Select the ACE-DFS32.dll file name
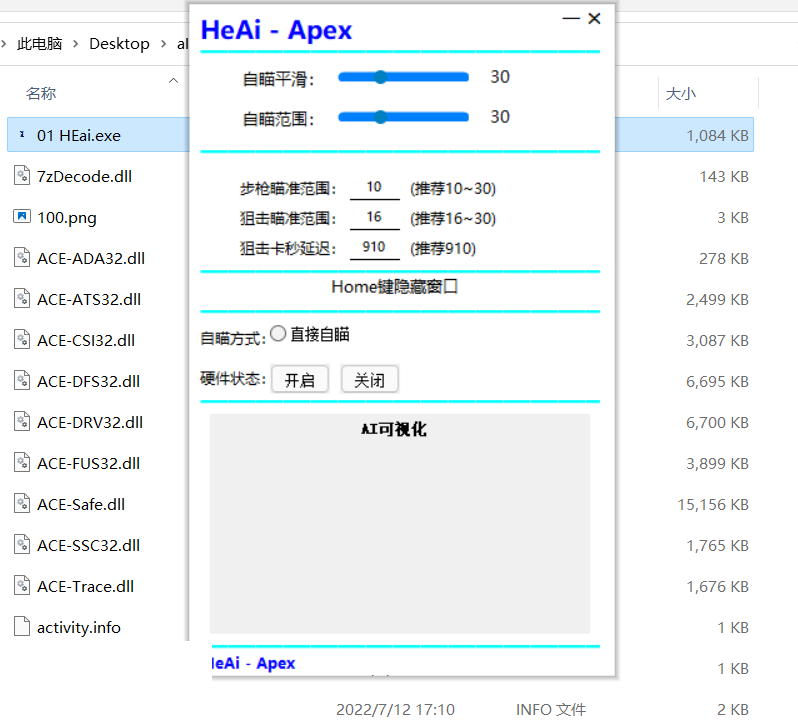Screen dimensions: 798x725 click(x=89, y=382)
